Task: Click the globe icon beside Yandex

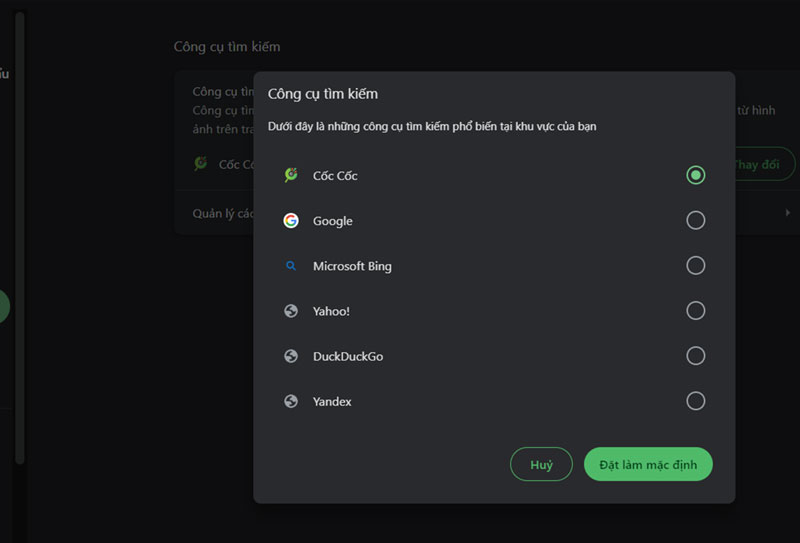Action: (291, 401)
